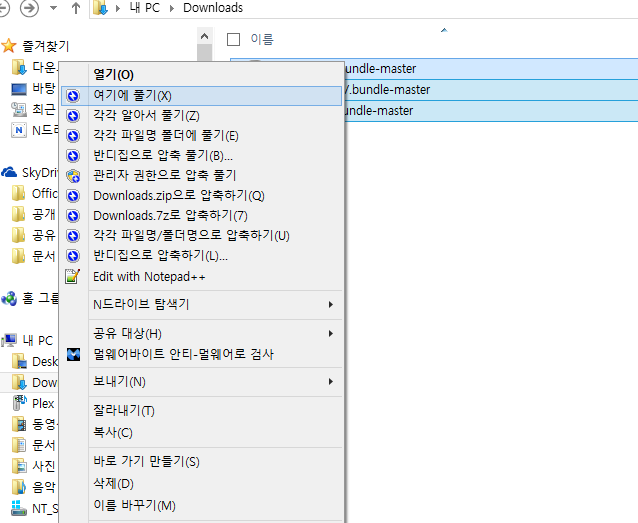Image resolution: width=638 pixels, height=523 pixels.
Task: Sort files by the 이름 column header
Action: pos(262,39)
